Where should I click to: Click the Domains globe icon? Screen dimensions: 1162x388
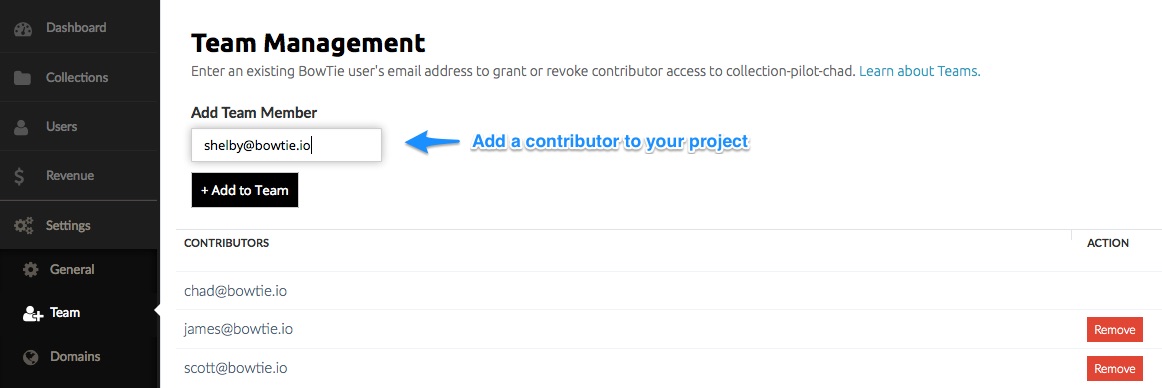pyautogui.click(x=30, y=357)
